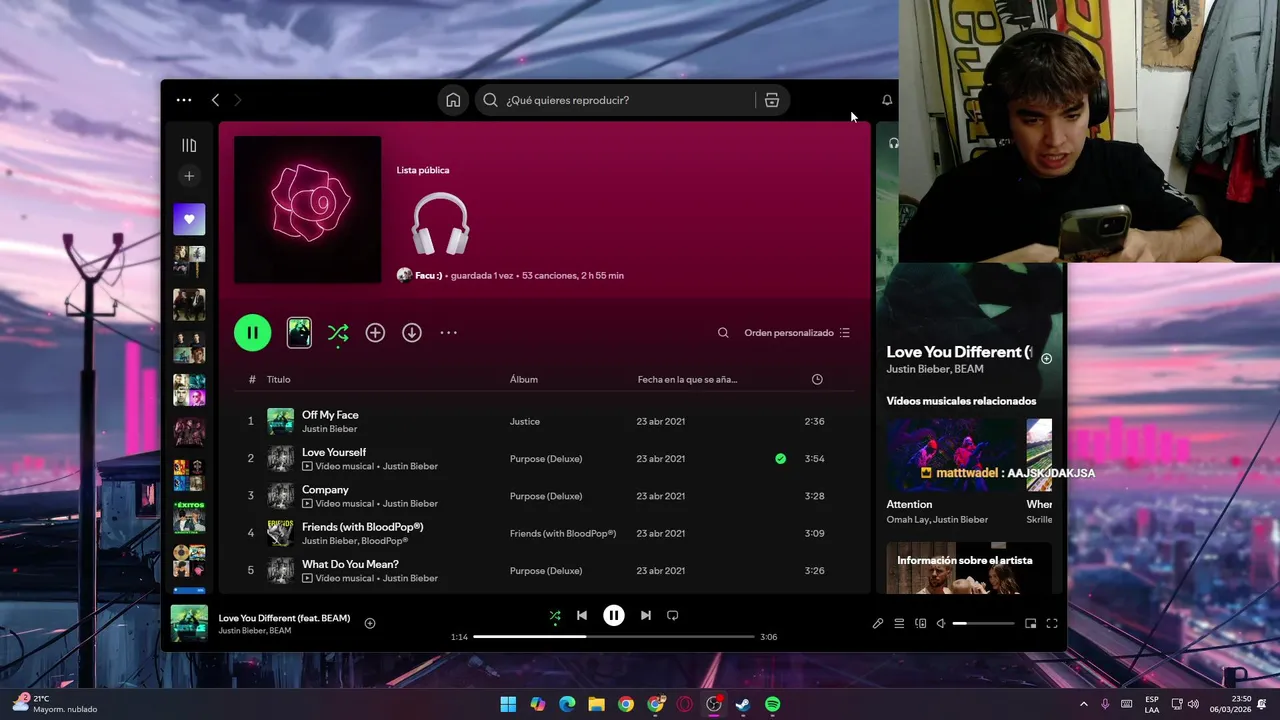Select 'Friends (with BloodPop®)' track title
Screen dimensions: 1280x720
pos(362,527)
